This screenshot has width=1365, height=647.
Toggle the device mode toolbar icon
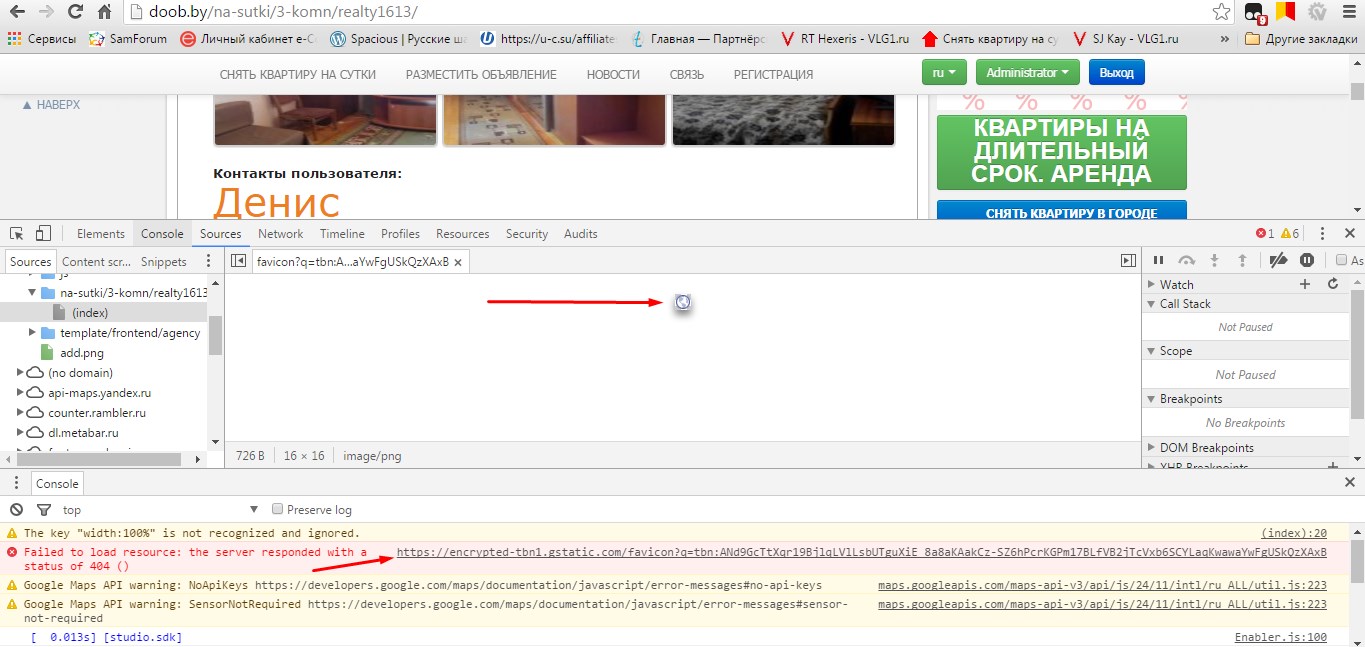pos(43,233)
